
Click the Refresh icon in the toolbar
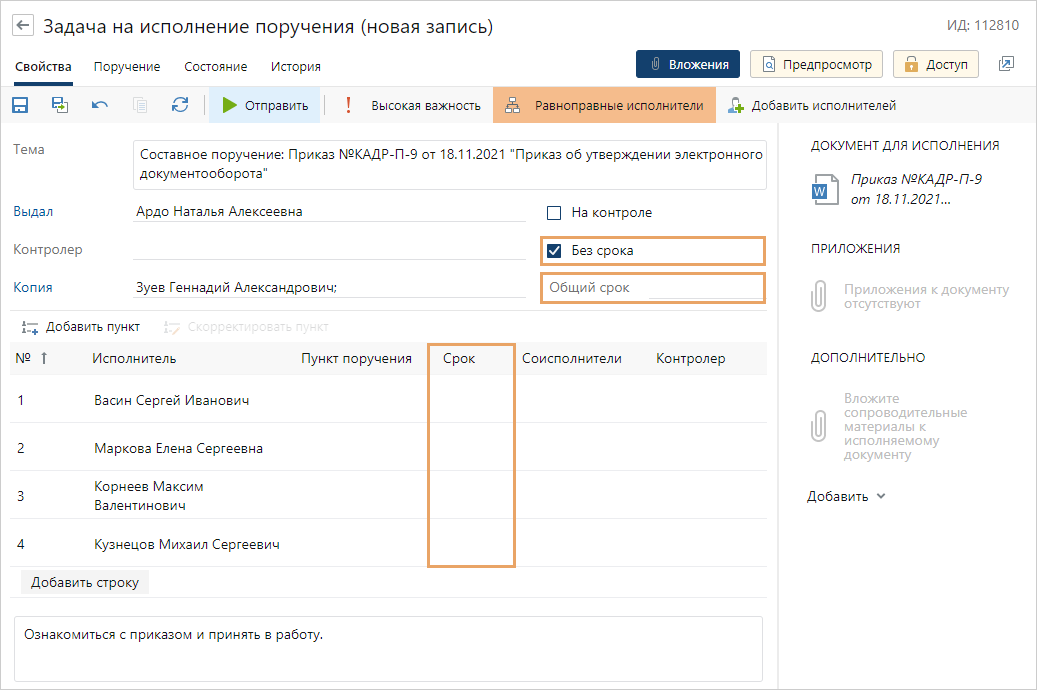click(x=180, y=105)
